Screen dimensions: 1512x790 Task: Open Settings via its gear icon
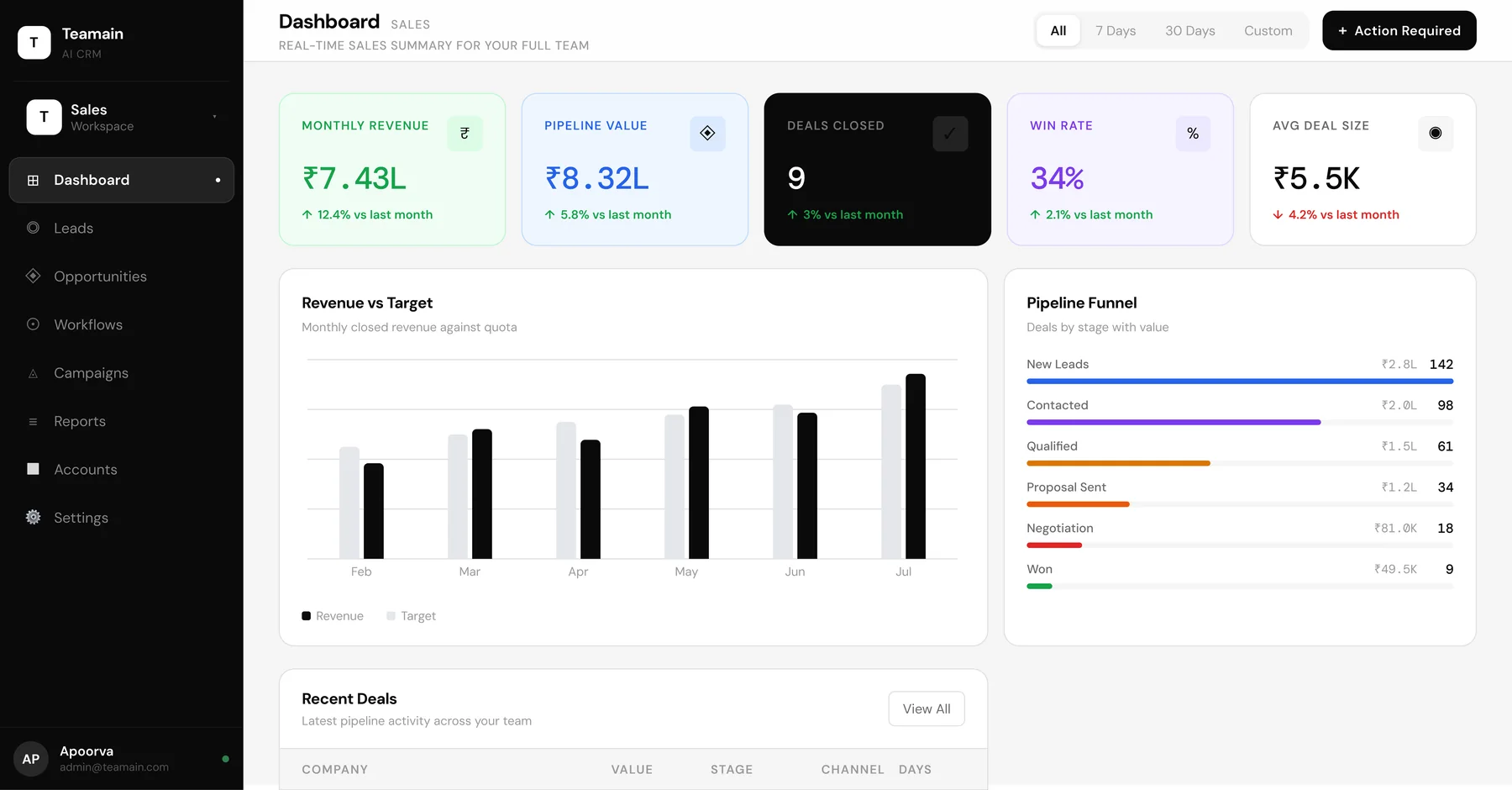coord(33,517)
